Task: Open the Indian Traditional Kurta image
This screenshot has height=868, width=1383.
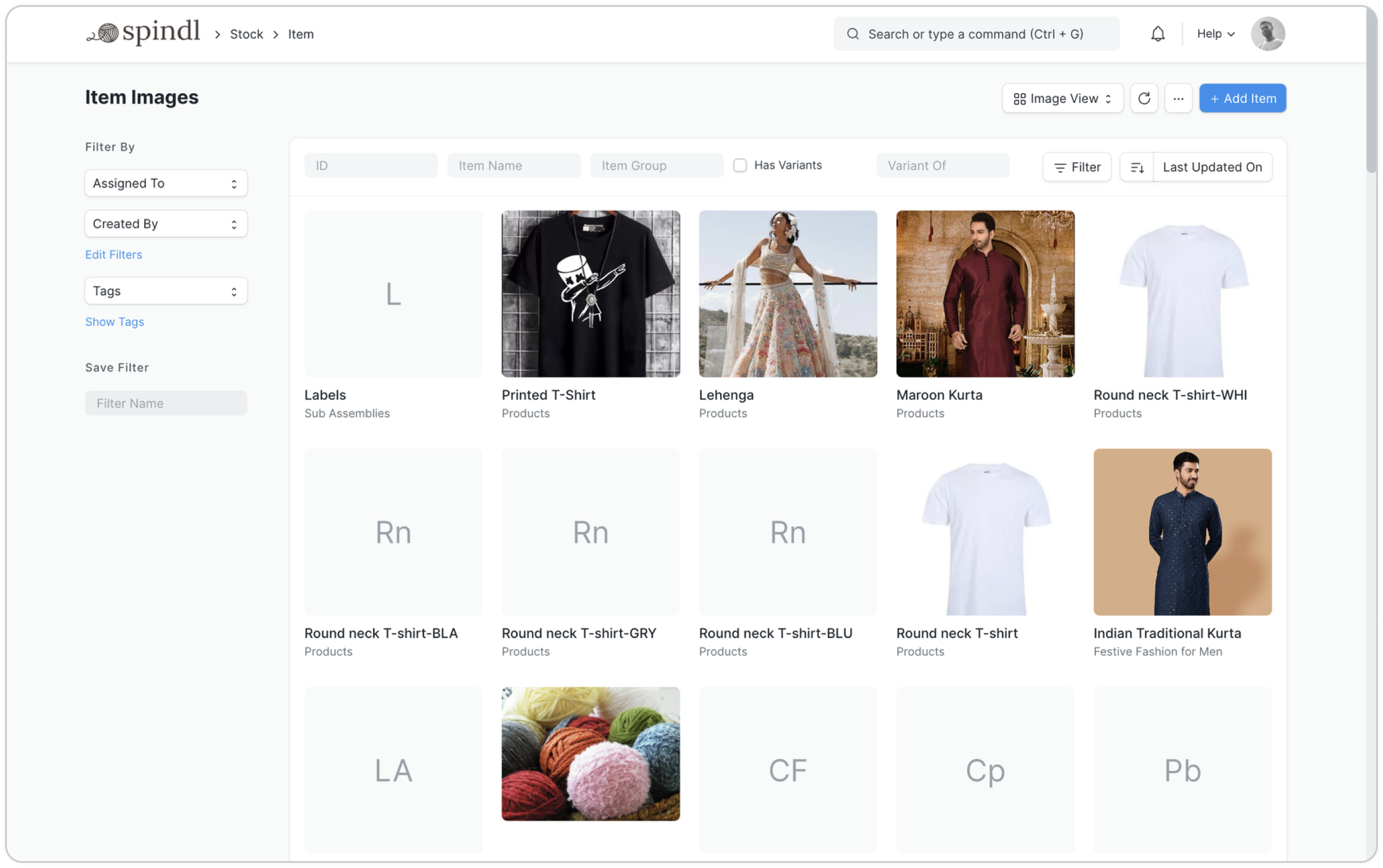Action: 1183,532
